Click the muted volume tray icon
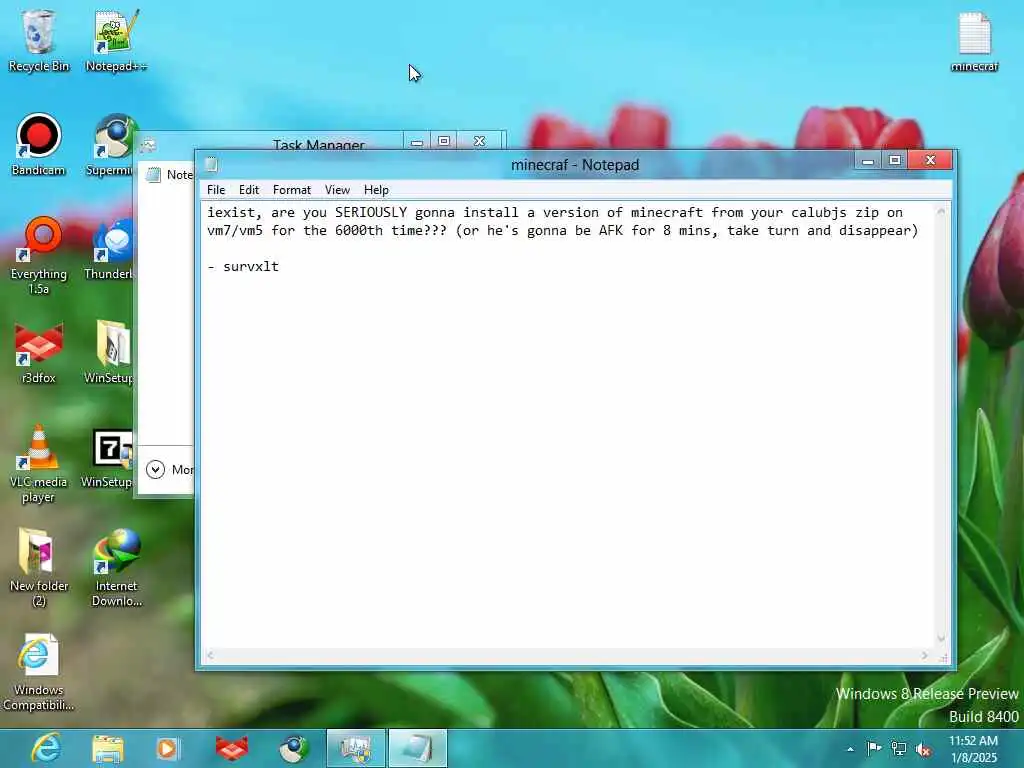Screen dimensions: 1024x768 point(923,748)
